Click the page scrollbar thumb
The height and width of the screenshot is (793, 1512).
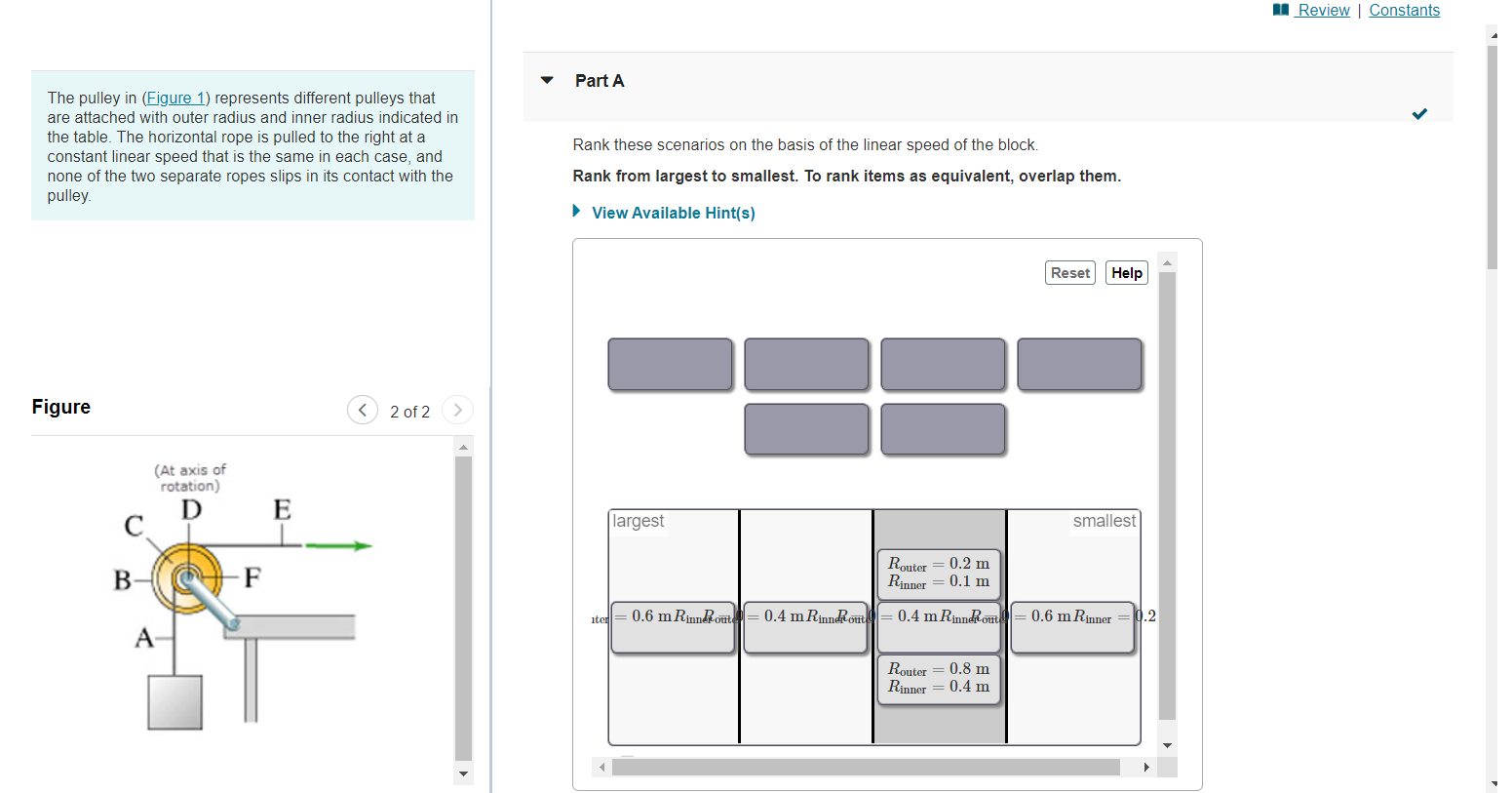tap(1492, 156)
